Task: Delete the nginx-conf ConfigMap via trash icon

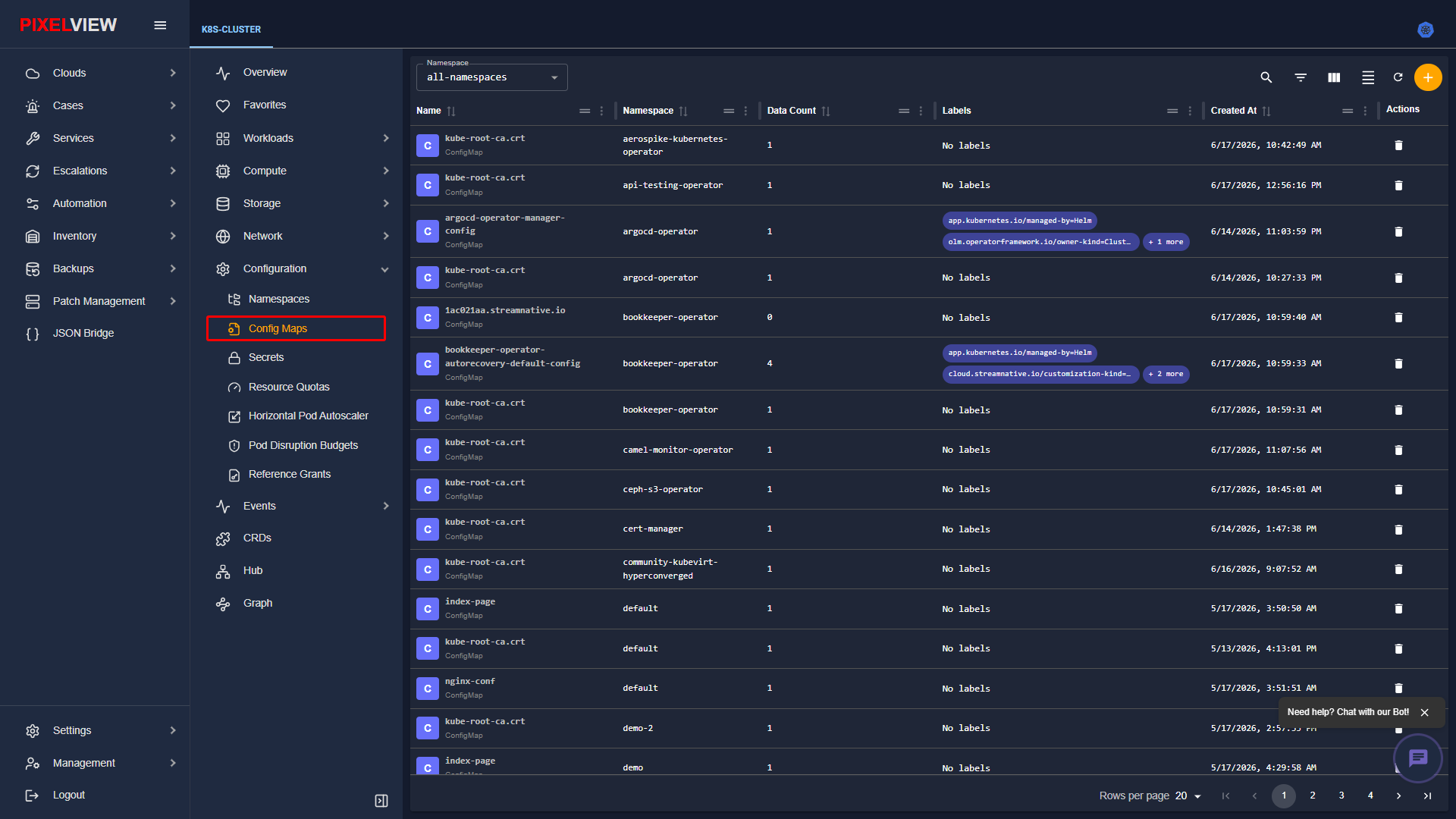Action: [x=1398, y=689]
